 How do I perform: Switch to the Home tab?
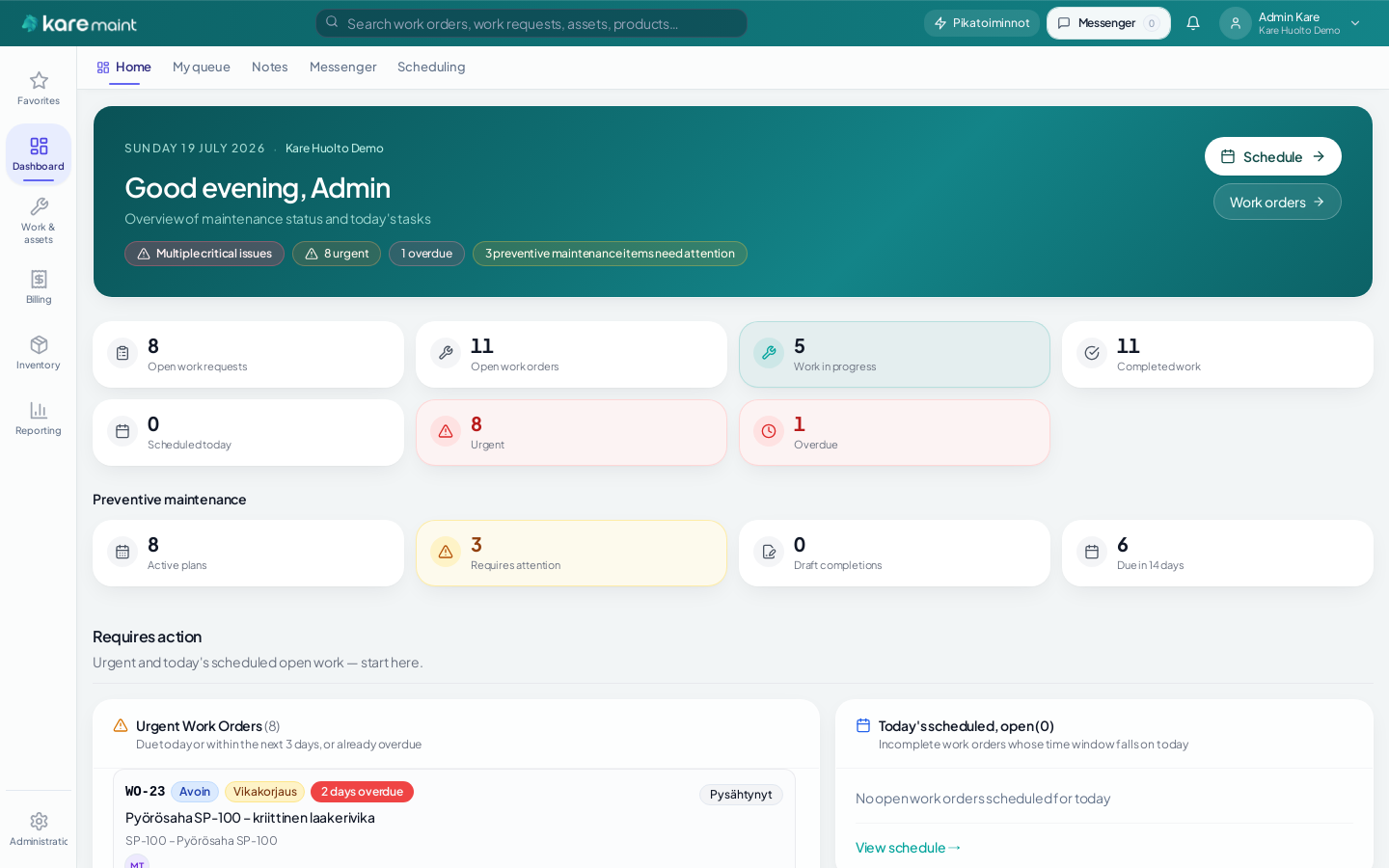tap(124, 67)
